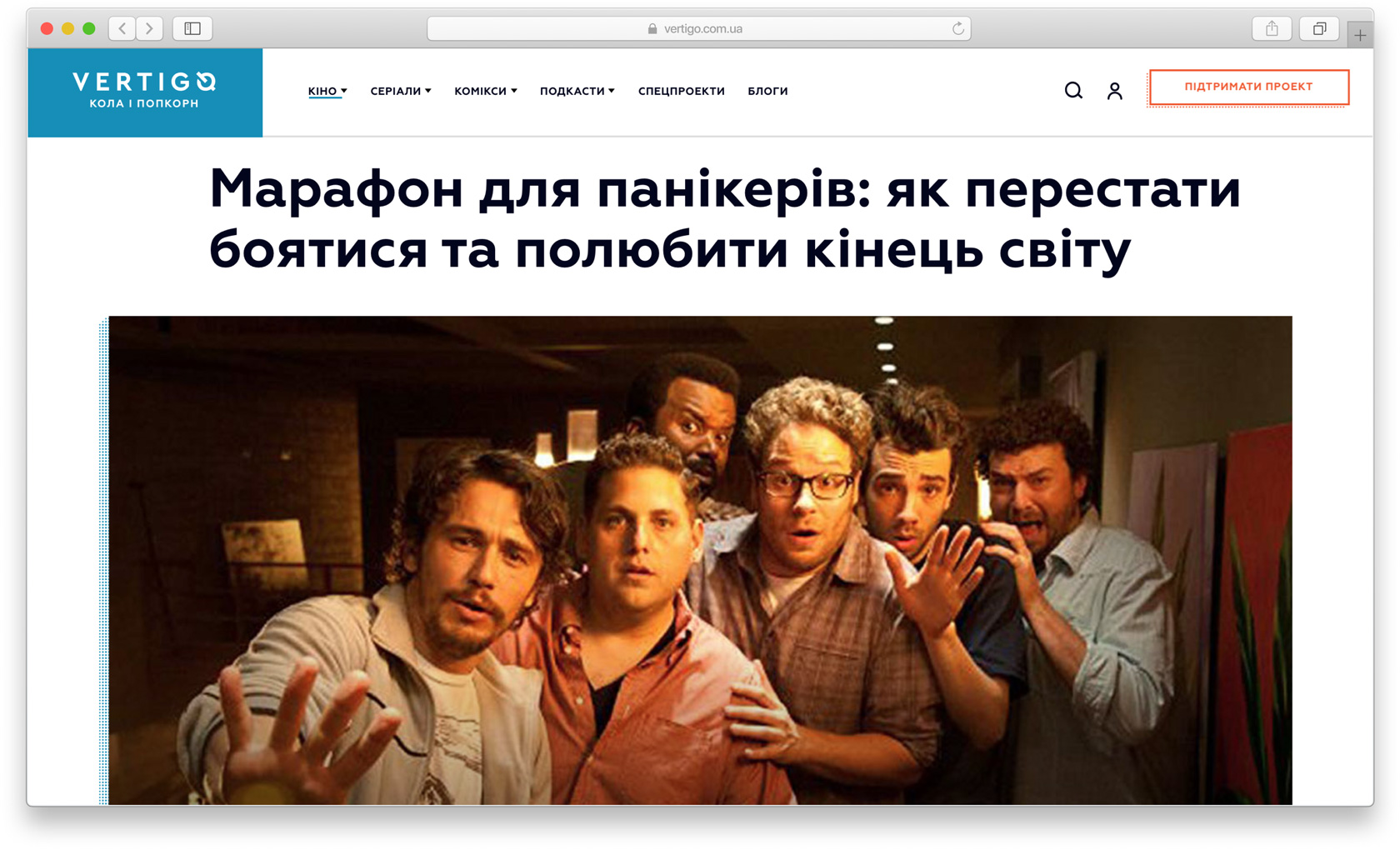Viewport: 1400px width, 850px height.
Task: Click the article headline about Марафон для панікерів
Action: tap(723, 218)
